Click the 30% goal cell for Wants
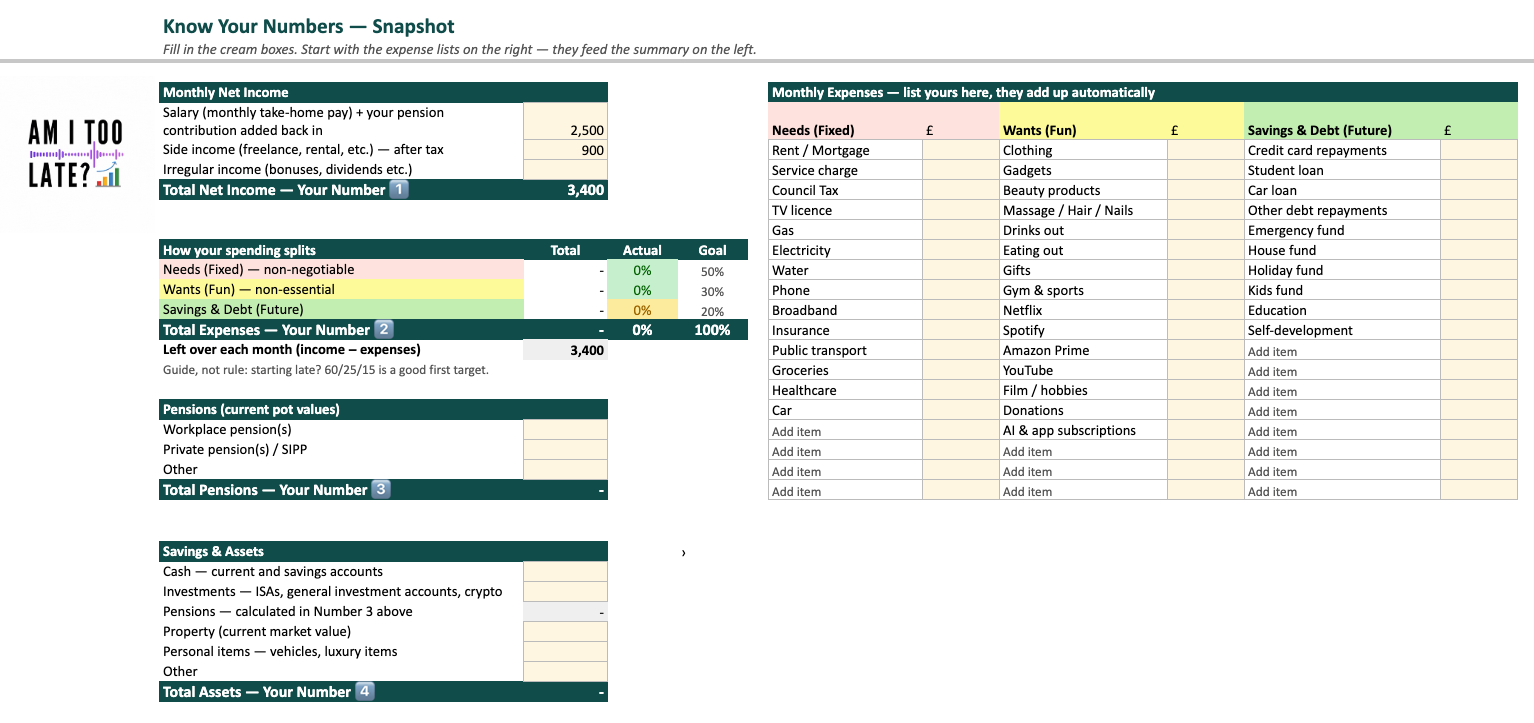The height and width of the screenshot is (723, 1534). [x=712, y=291]
